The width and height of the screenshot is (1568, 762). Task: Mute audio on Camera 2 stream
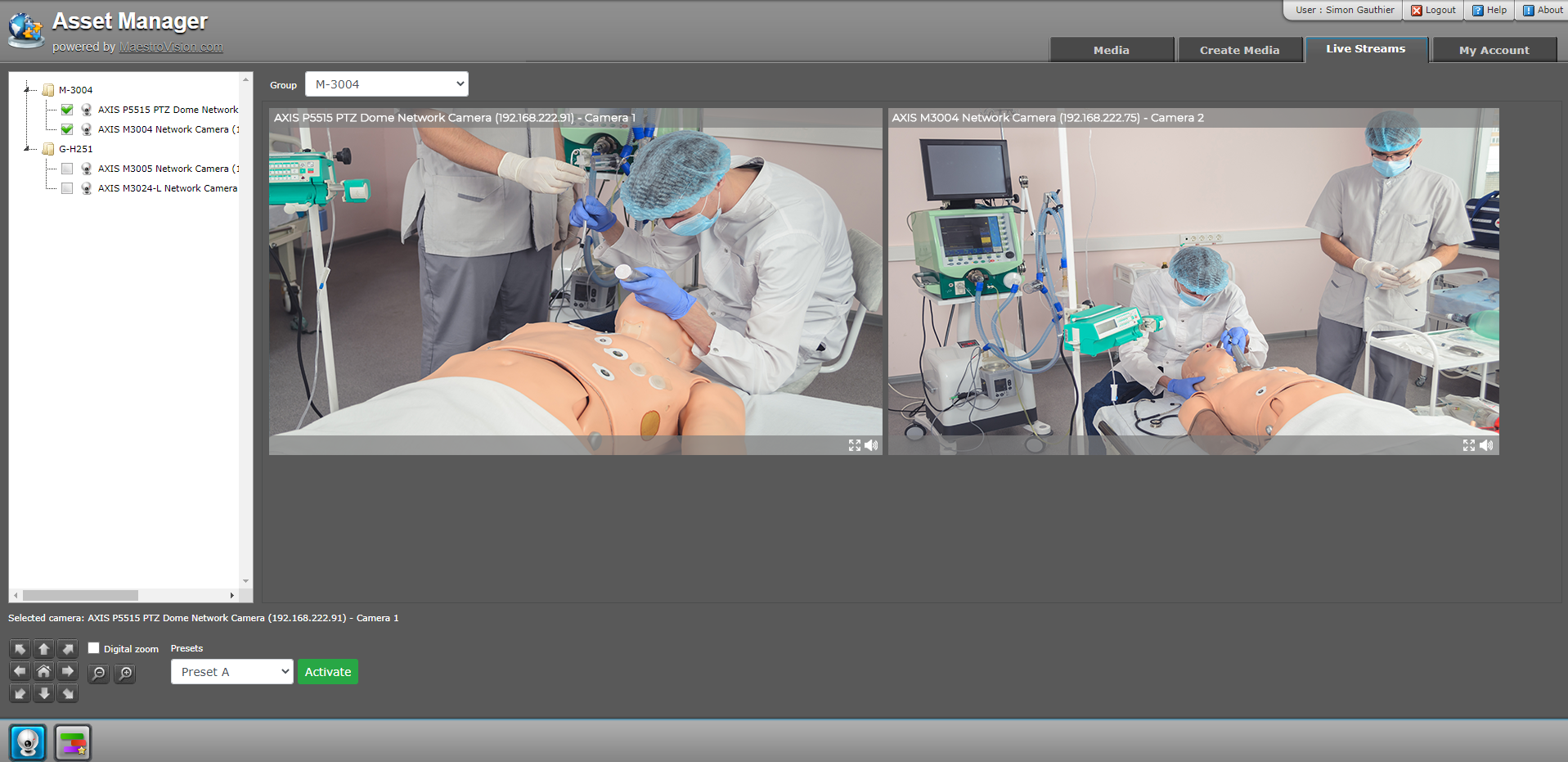click(x=1485, y=445)
